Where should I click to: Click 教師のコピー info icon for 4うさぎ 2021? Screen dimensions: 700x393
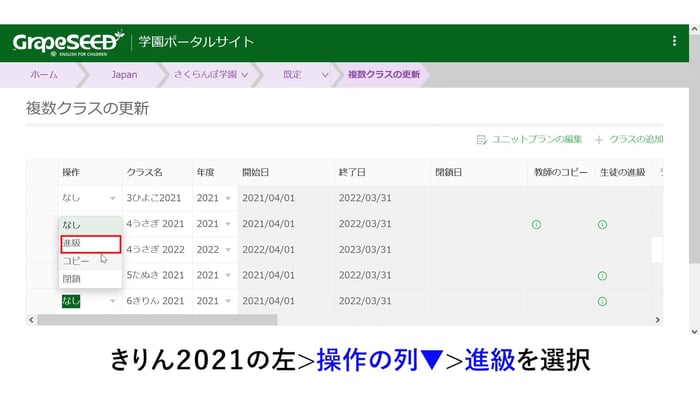[536, 225]
